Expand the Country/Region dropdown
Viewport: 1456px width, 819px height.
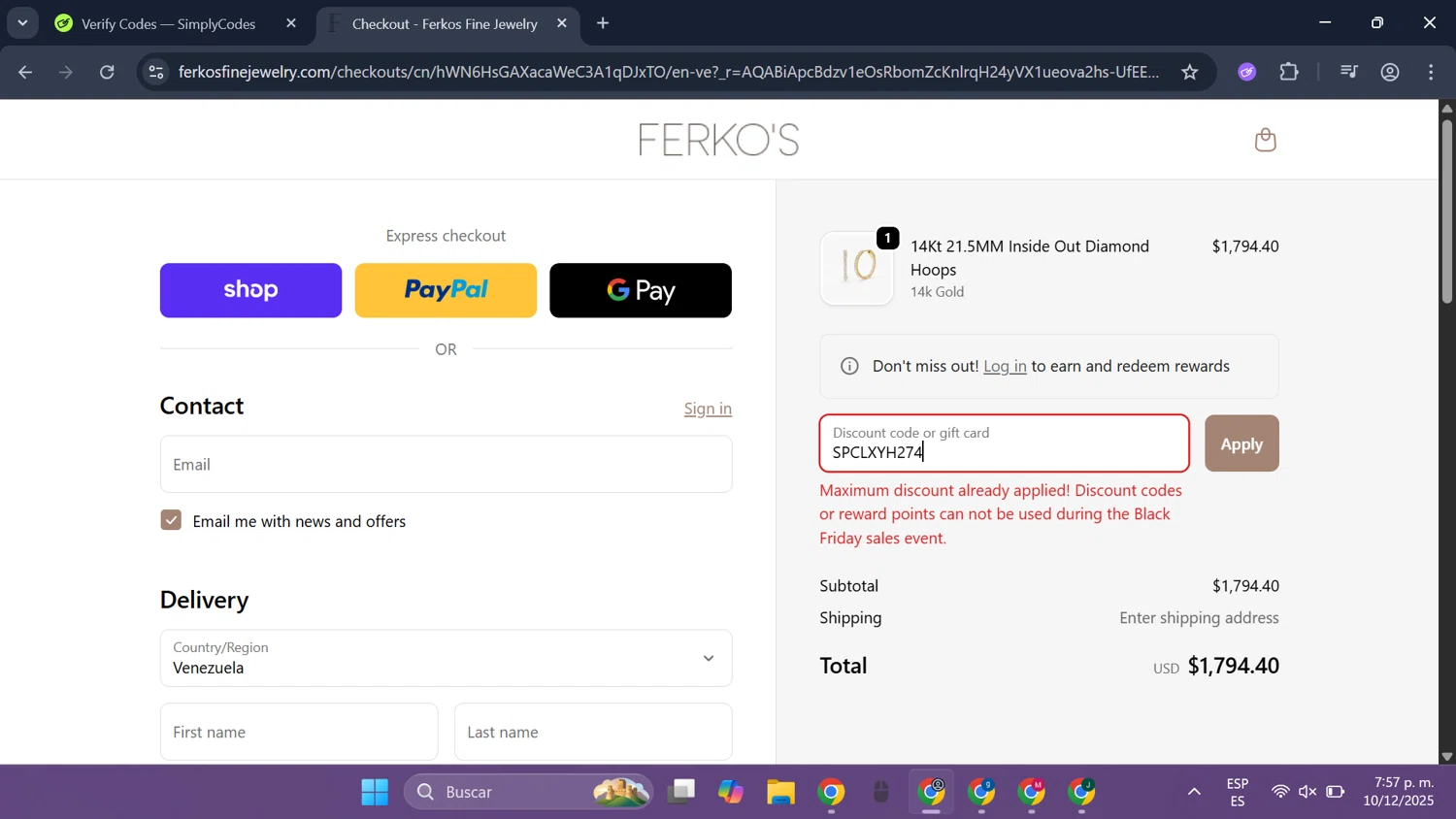click(x=446, y=658)
